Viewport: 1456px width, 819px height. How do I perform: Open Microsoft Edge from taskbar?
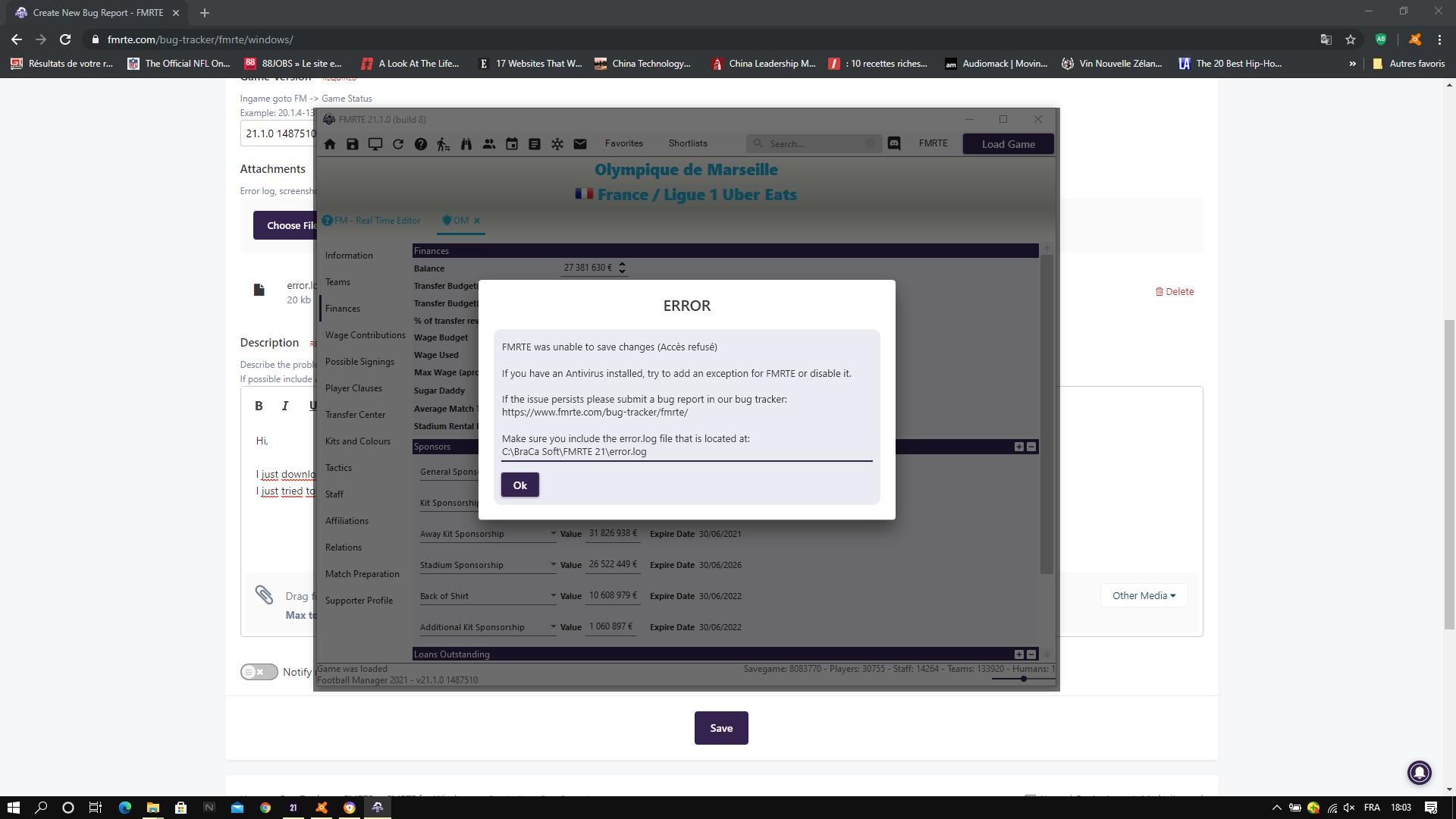point(125,808)
